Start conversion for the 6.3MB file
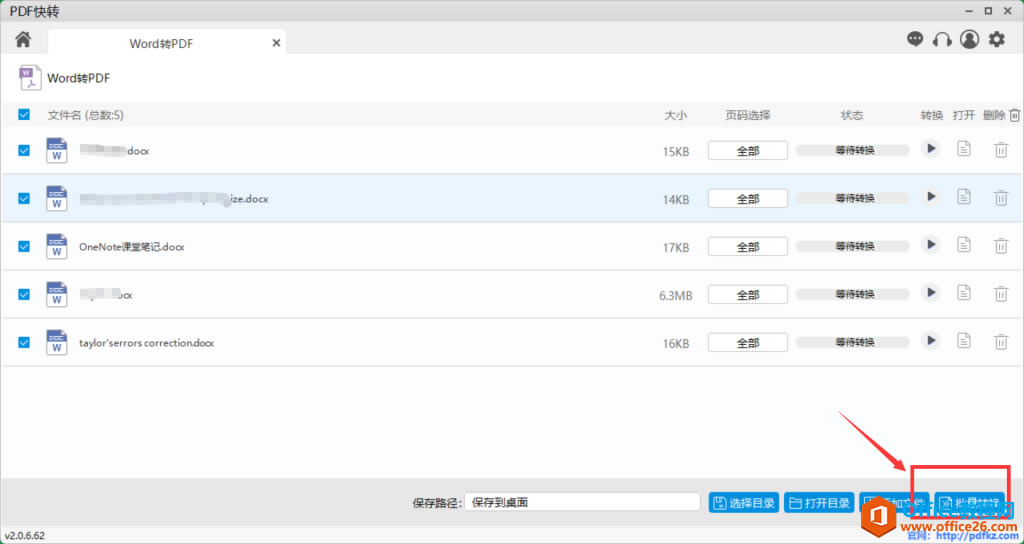Image resolution: width=1024 pixels, height=544 pixels. pyautogui.click(x=931, y=292)
